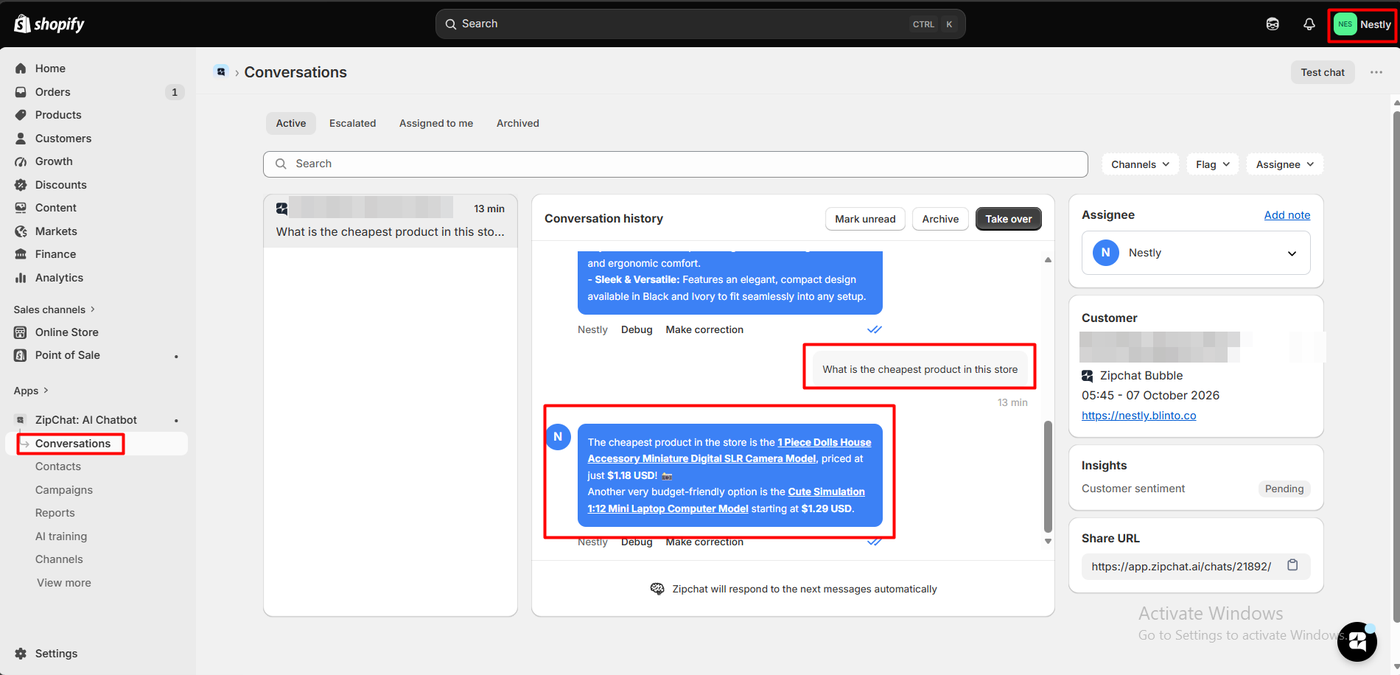
Task: Open the Nestly assignee select box
Action: [x=1196, y=253]
